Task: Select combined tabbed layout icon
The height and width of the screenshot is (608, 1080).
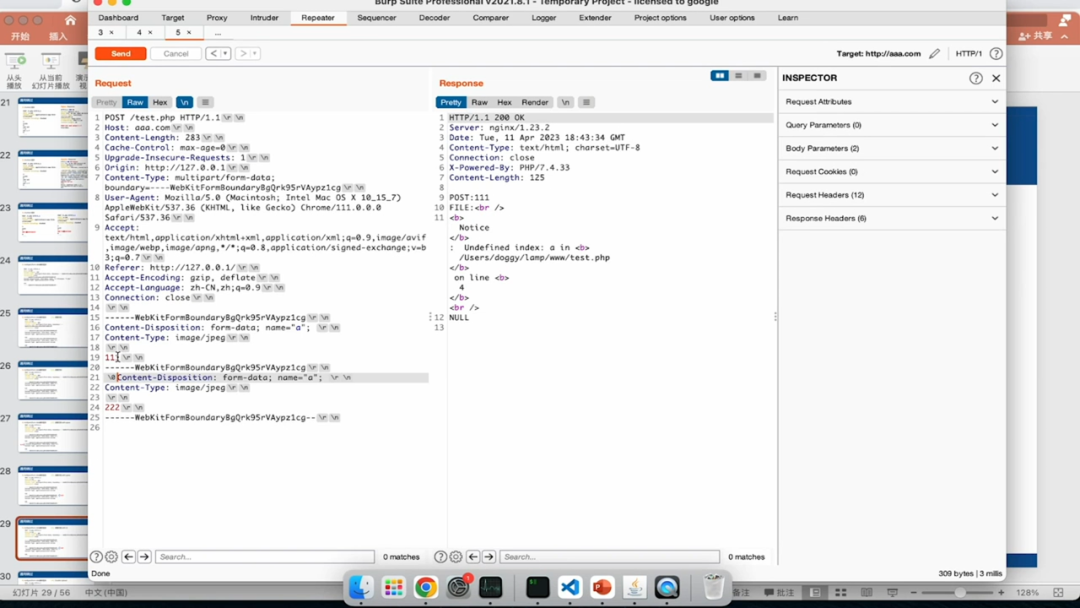Action: [x=757, y=76]
